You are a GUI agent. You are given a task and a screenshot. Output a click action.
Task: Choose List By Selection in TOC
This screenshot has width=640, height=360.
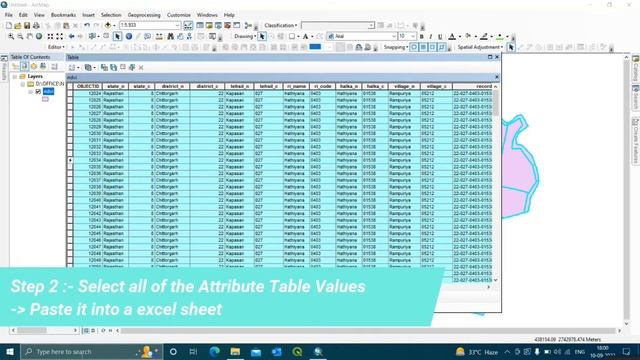pos(43,67)
